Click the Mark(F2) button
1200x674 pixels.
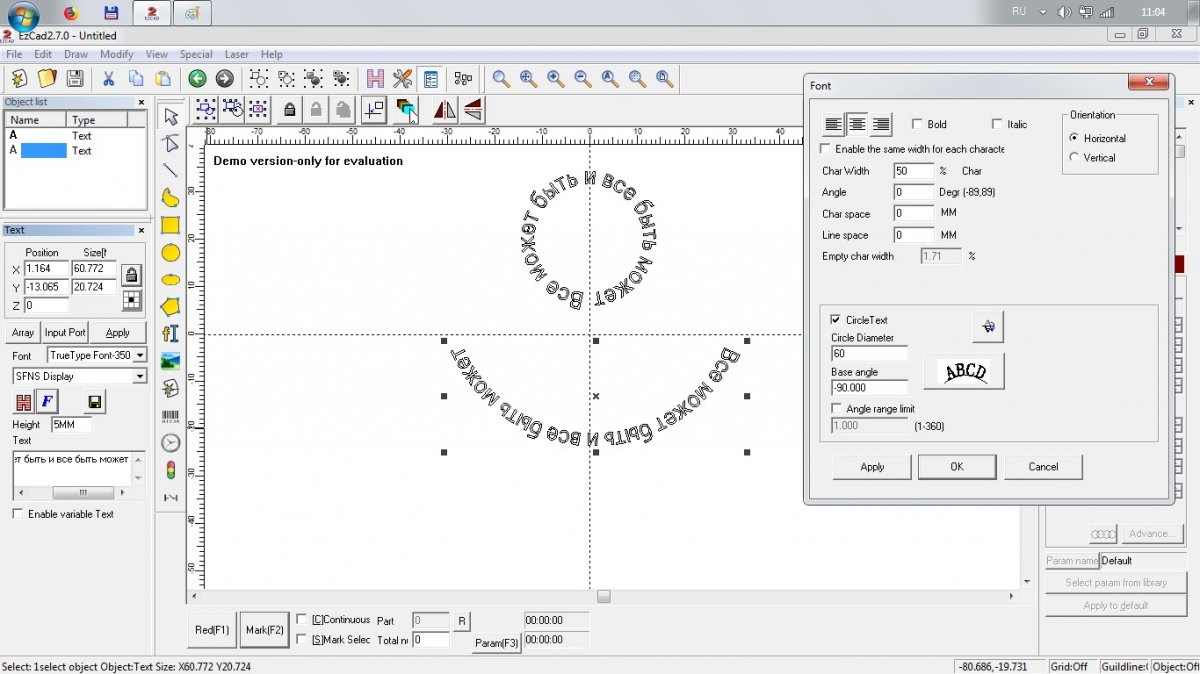[265, 630]
